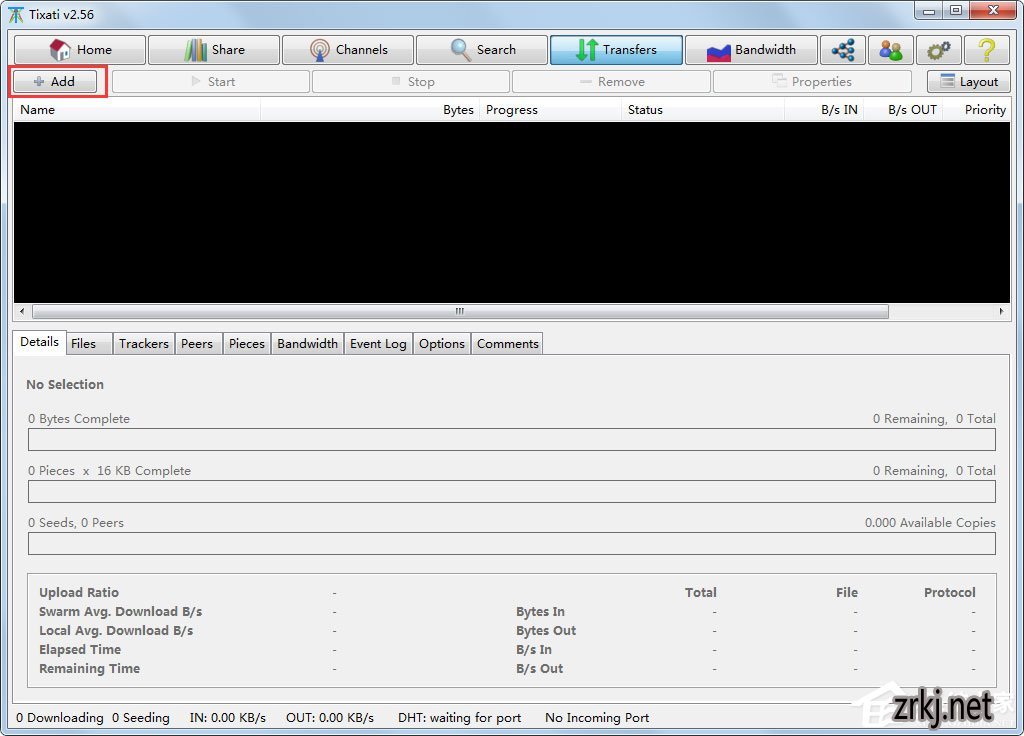Open the Home section
The image size is (1024, 736).
click(80, 50)
